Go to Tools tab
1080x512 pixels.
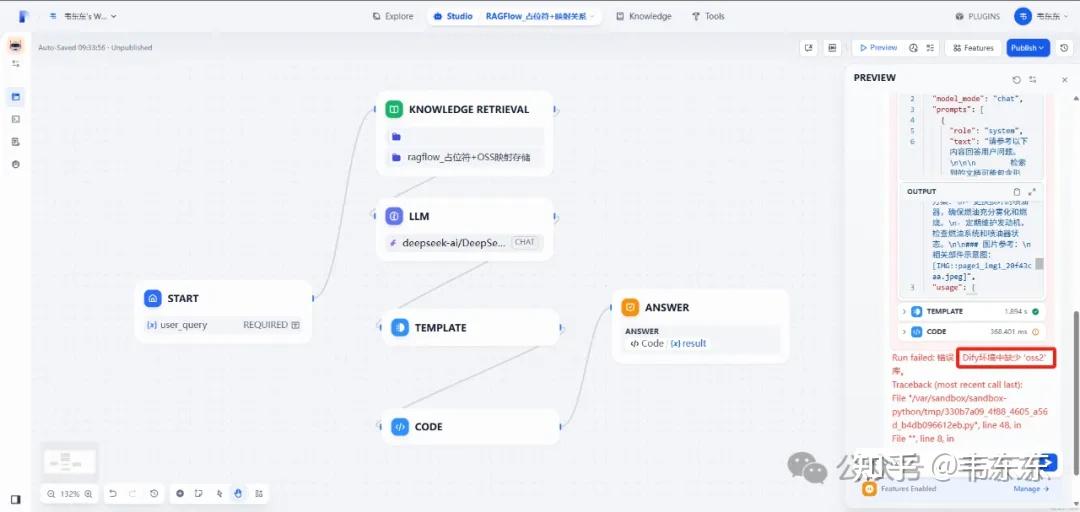(708, 16)
